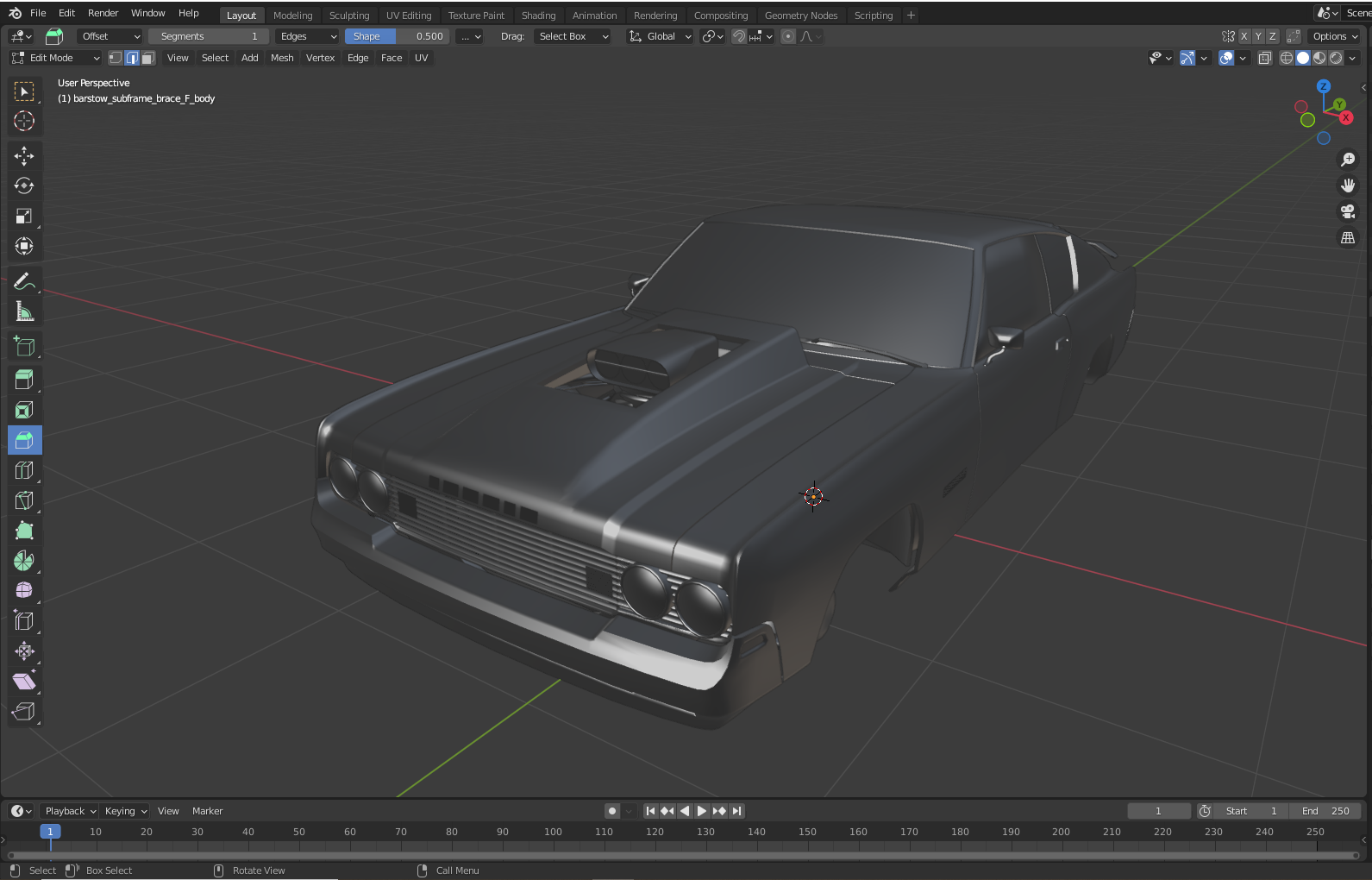Open the Playback dropdown in timeline
Screen dimensions: 1372x880
[x=70, y=811]
